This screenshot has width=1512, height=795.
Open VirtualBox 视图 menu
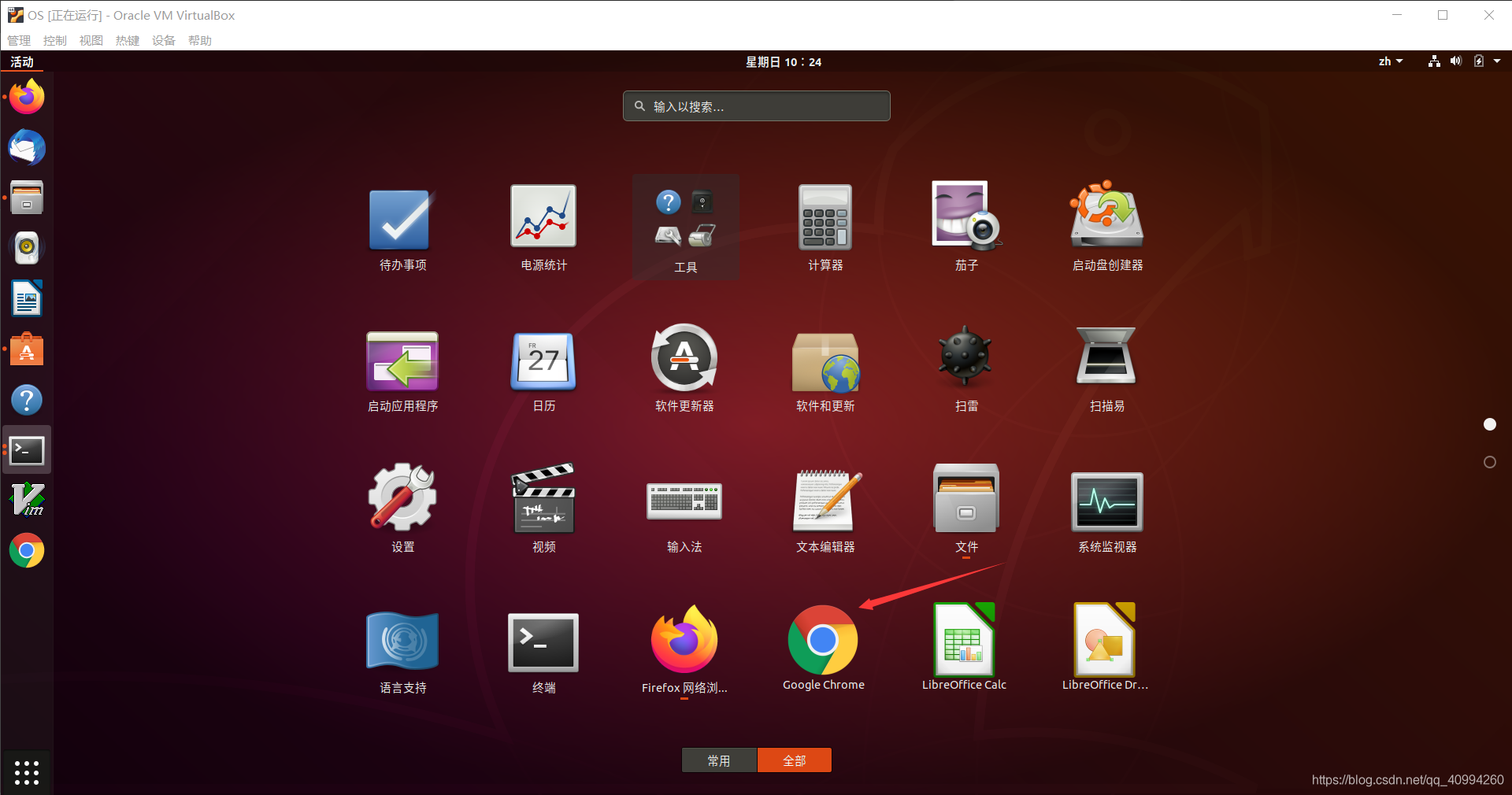pos(91,40)
